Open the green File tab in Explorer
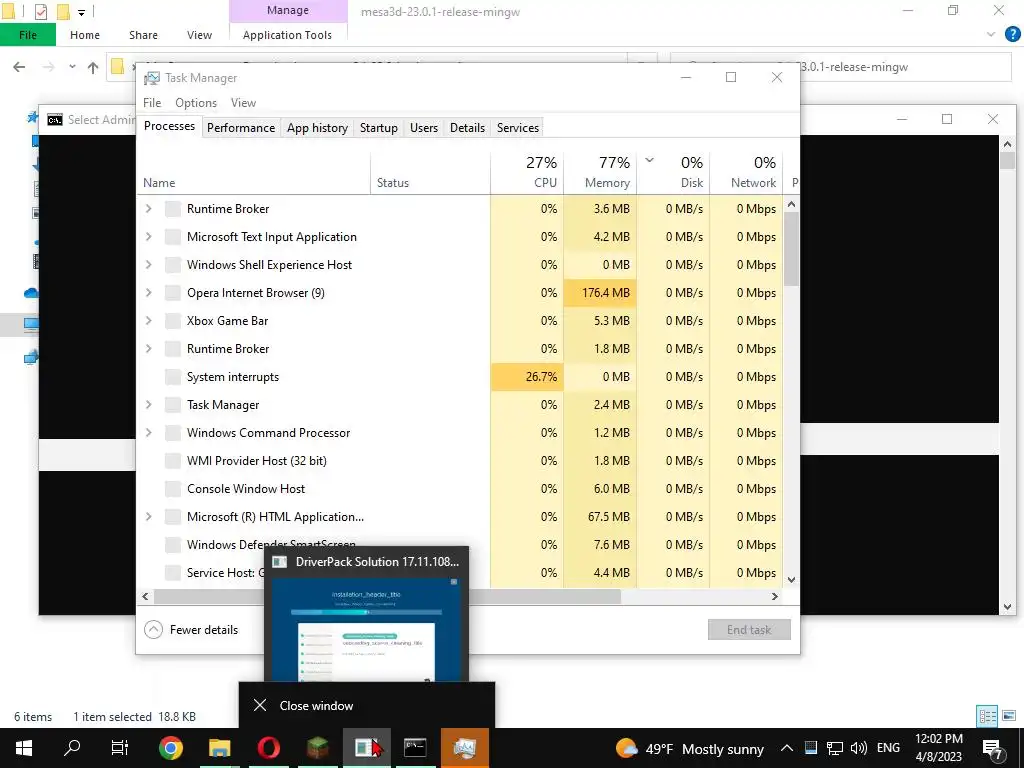The image size is (1024, 768). pos(28,35)
